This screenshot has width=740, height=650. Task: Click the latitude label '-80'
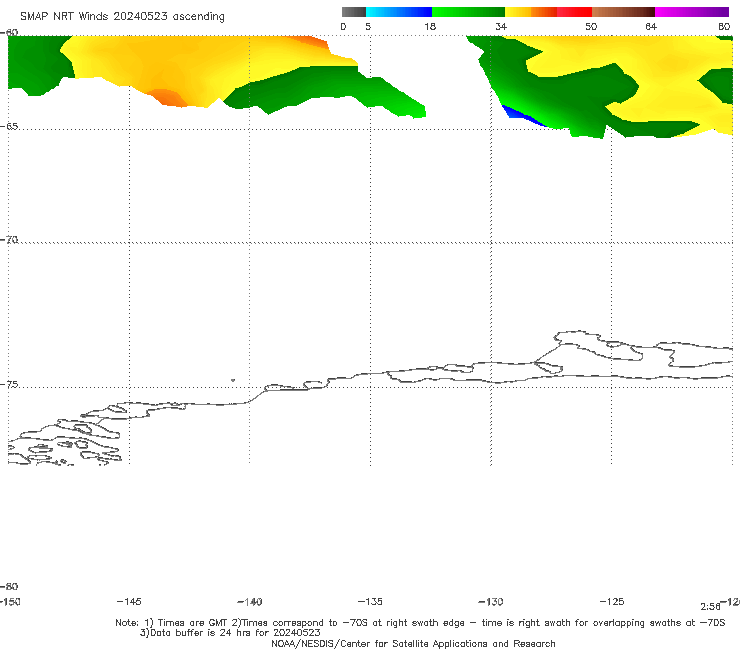point(9,587)
